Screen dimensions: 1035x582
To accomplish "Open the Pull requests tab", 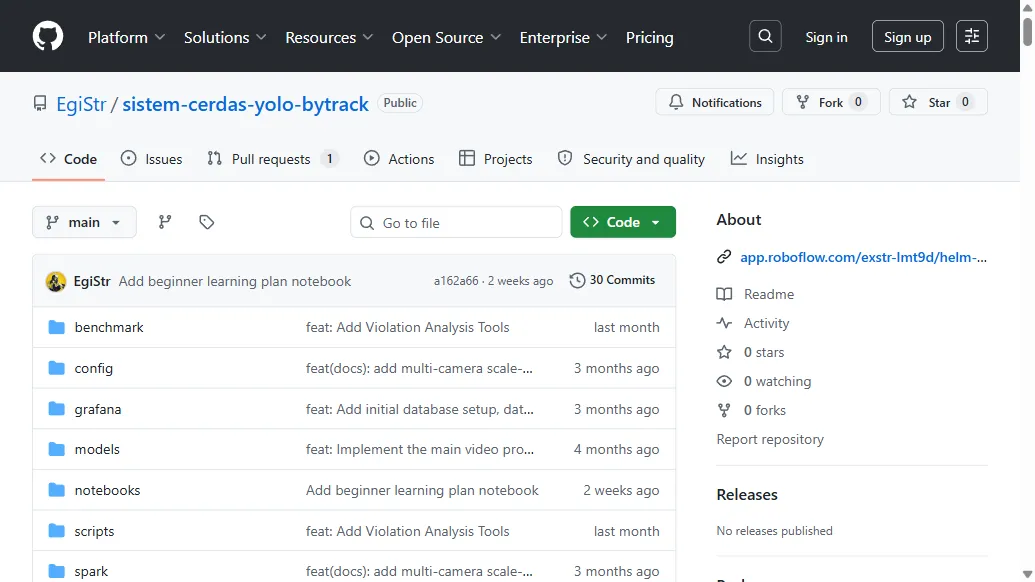I will [273, 159].
